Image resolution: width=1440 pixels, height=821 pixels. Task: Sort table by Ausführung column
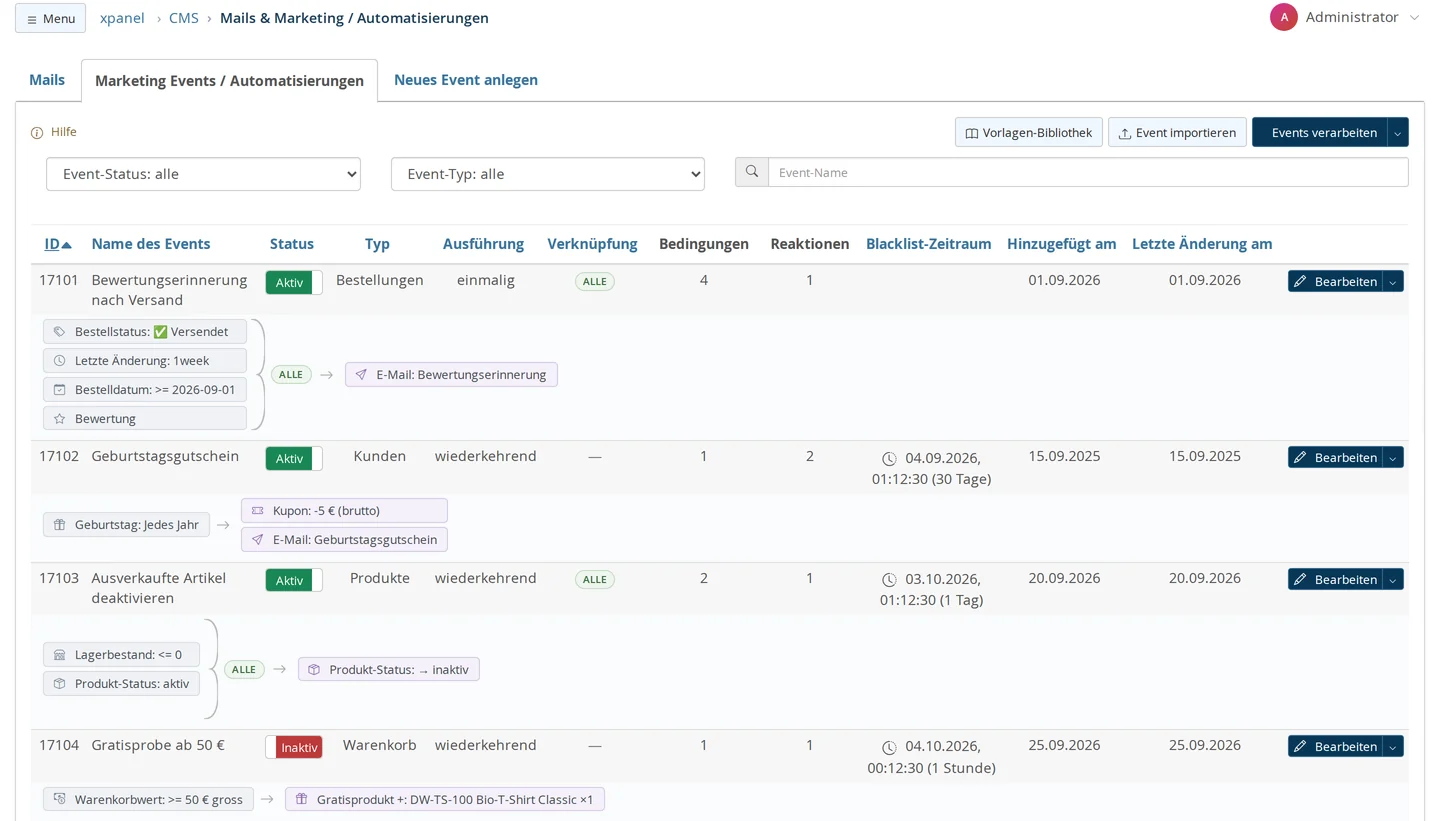point(483,244)
